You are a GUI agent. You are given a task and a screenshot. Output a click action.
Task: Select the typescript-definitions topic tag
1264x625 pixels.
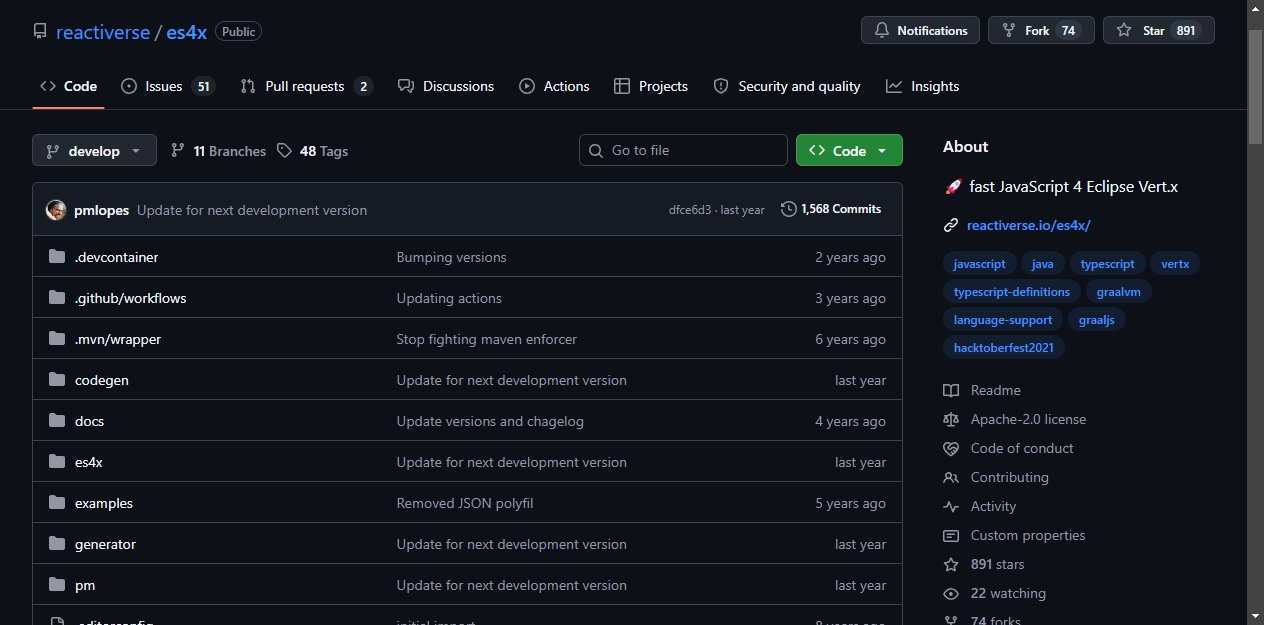(x=1012, y=292)
